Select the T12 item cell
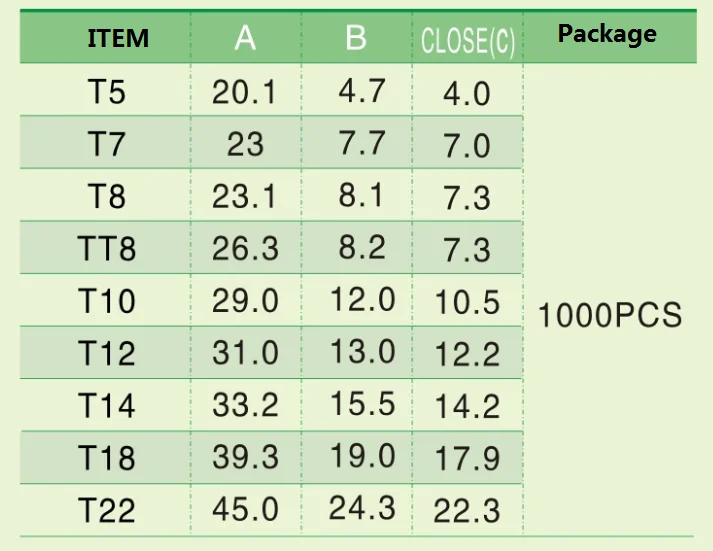 (106, 353)
